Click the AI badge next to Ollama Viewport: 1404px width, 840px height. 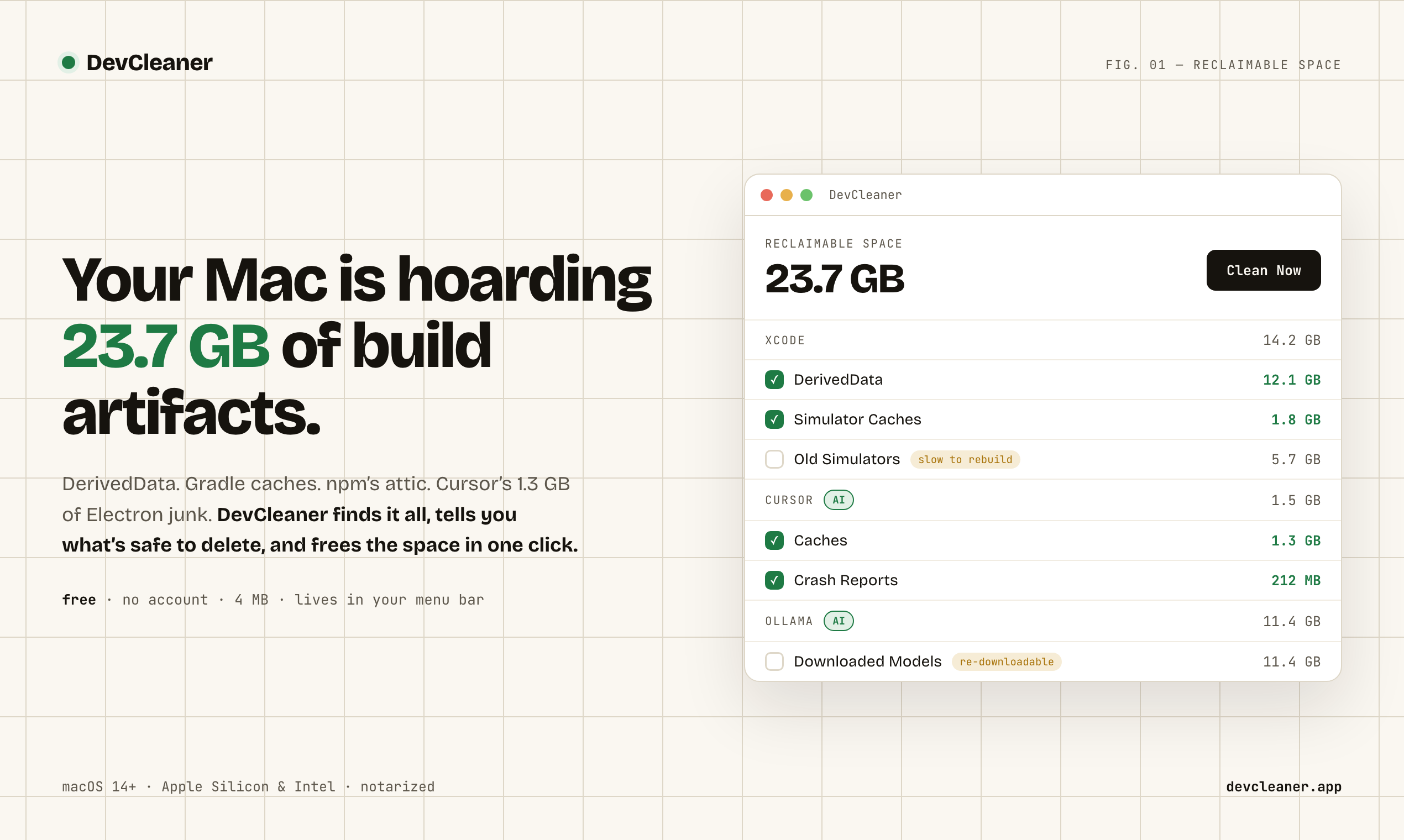[839, 621]
